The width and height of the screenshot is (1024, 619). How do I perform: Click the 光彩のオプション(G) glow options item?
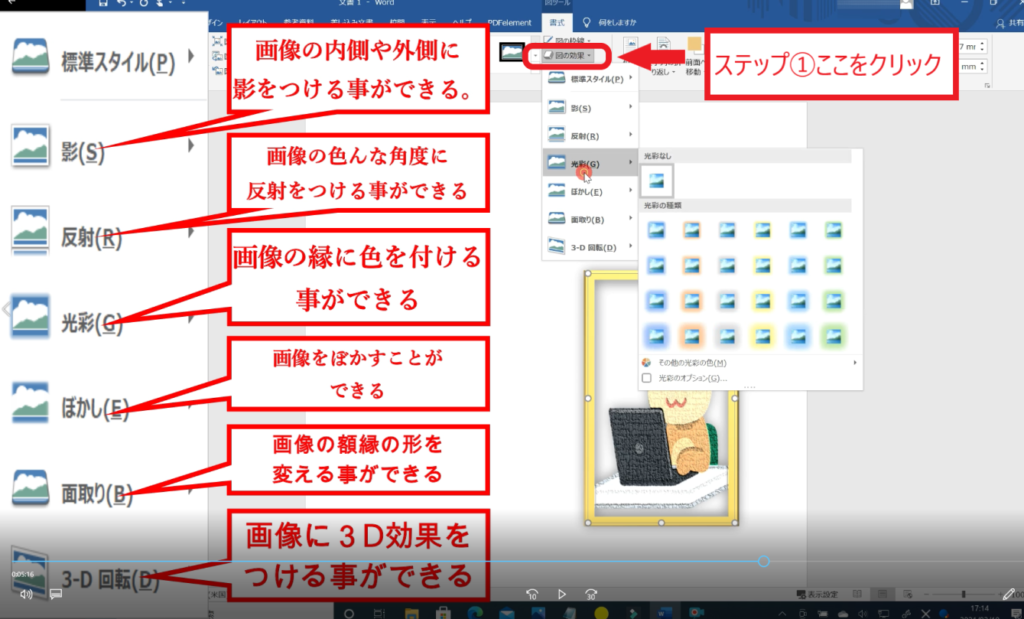coord(692,378)
